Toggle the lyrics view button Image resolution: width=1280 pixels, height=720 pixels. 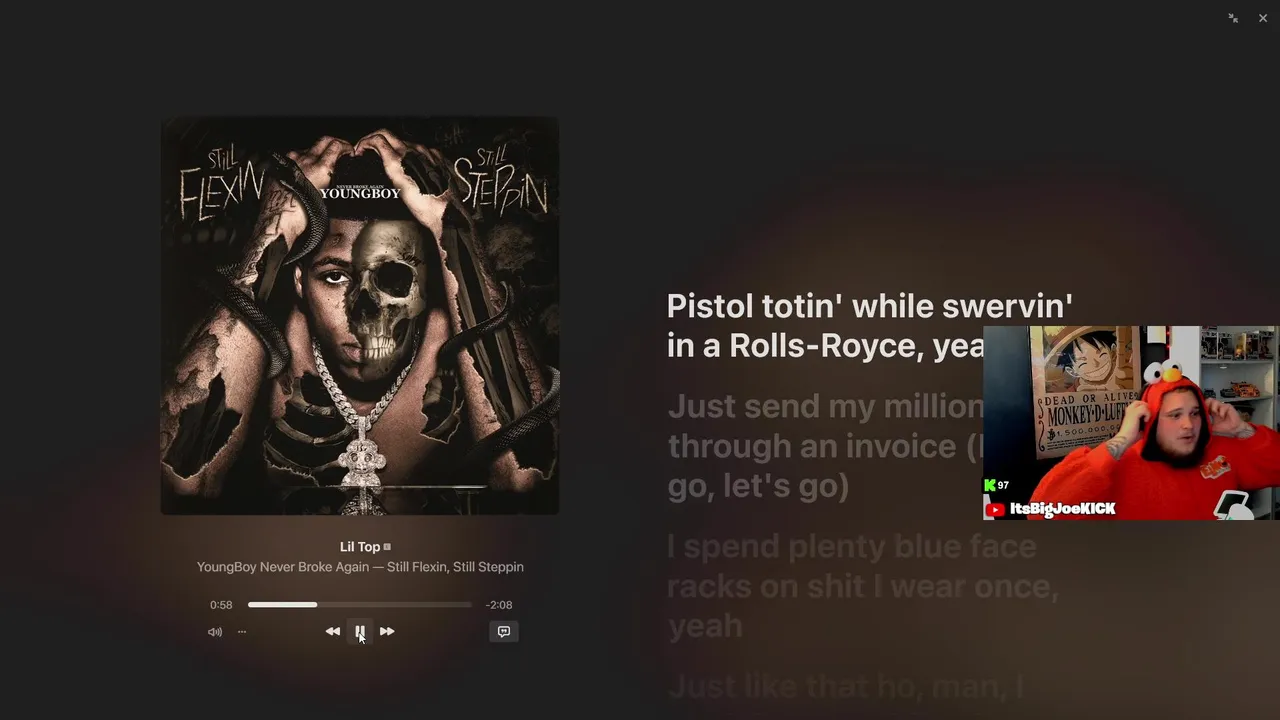coord(504,632)
